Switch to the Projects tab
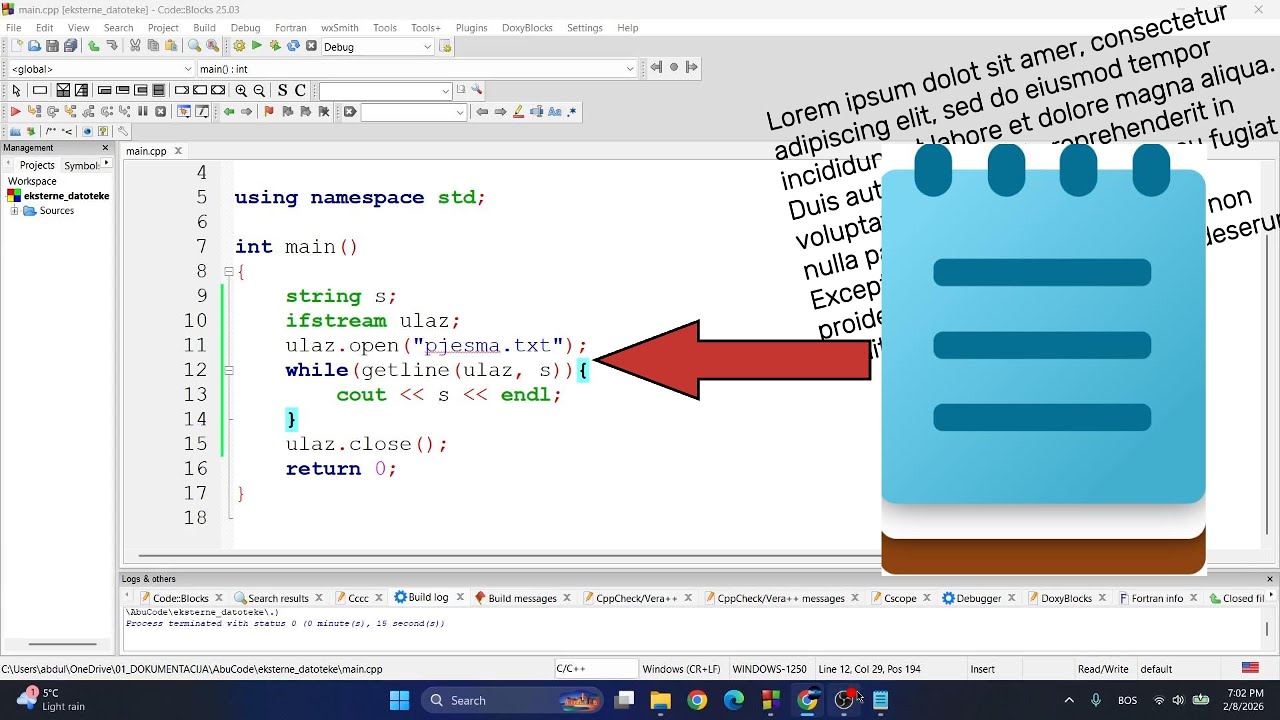The width and height of the screenshot is (1280, 720). click(37, 165)
